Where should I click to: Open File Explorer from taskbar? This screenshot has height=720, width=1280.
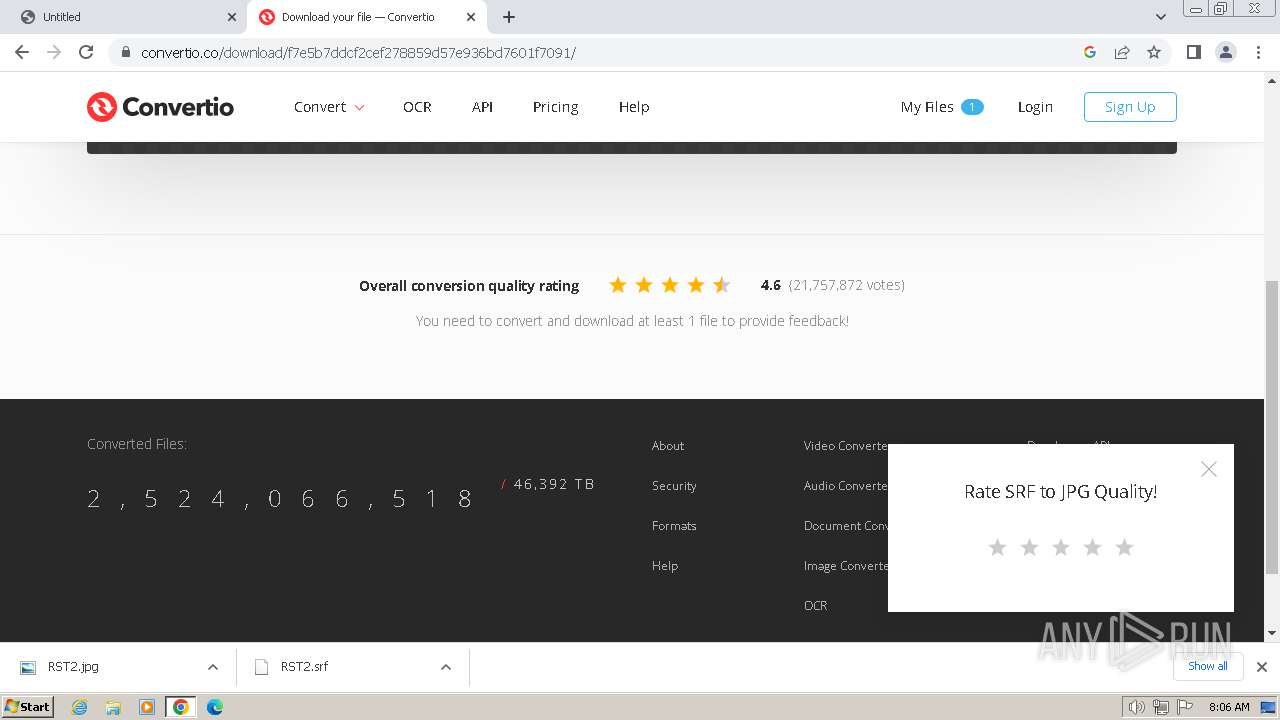tap(113, 707)
